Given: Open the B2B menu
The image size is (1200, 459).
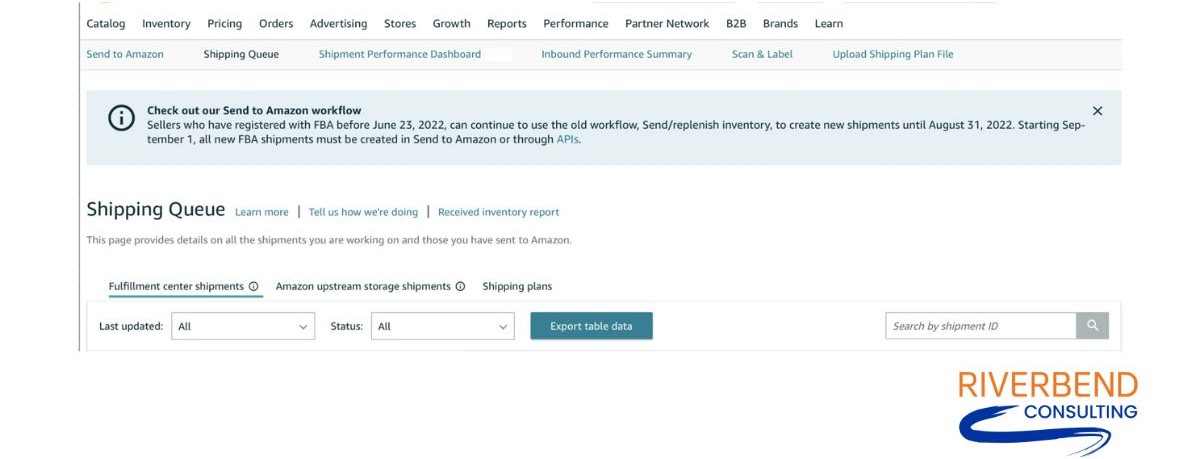Looking at the screenshot, I should click(x=736, y=23).
